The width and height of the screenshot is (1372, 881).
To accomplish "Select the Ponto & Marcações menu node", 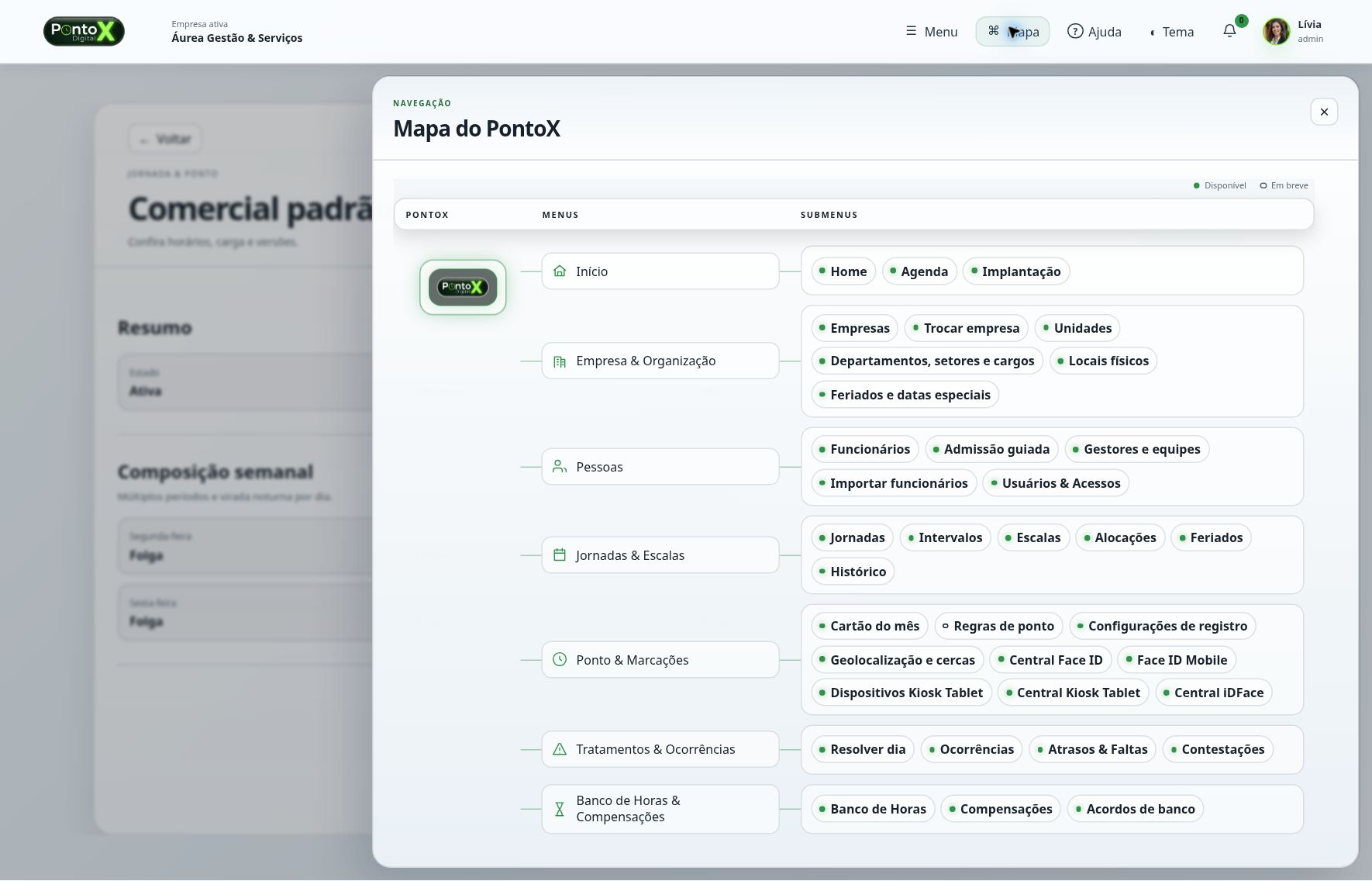I will coord(660,660).
